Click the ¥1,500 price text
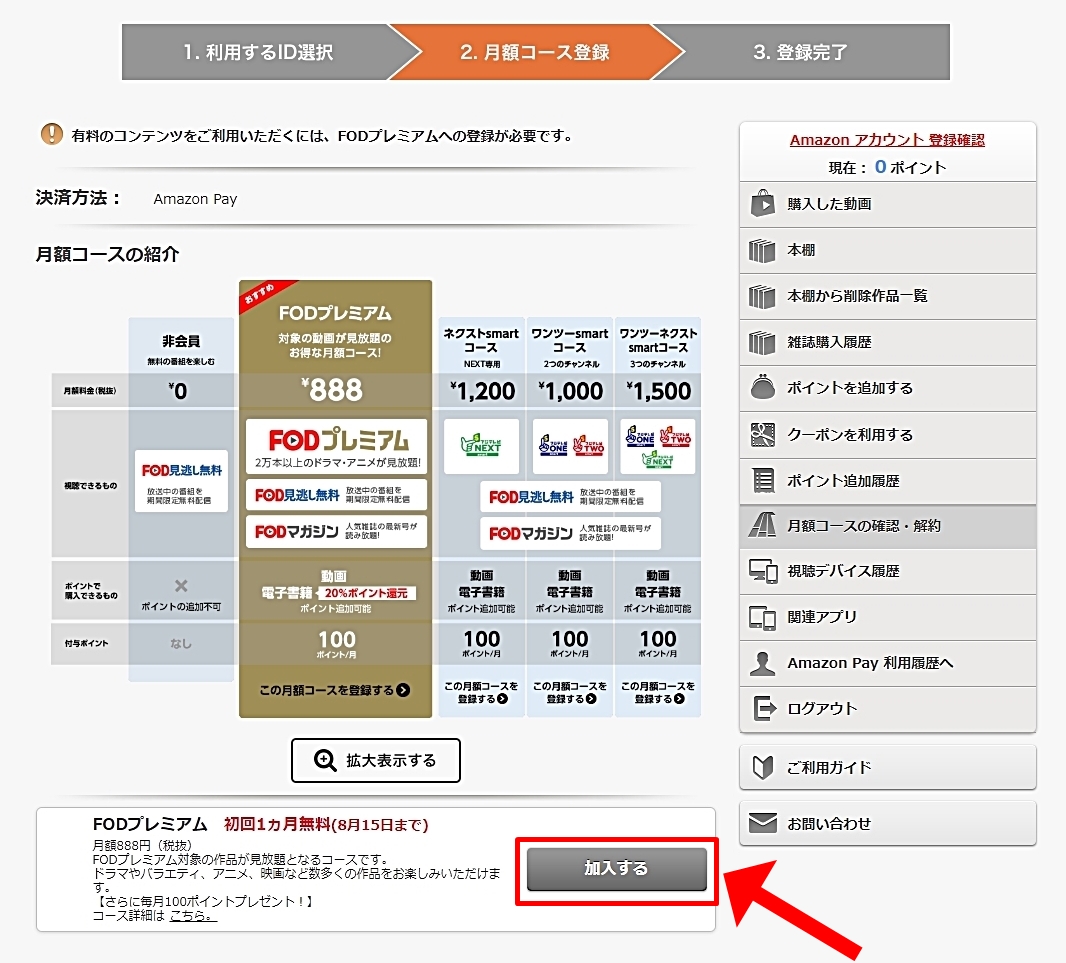The height and width of the screenshot is (963, 1066). coord(659,391)
